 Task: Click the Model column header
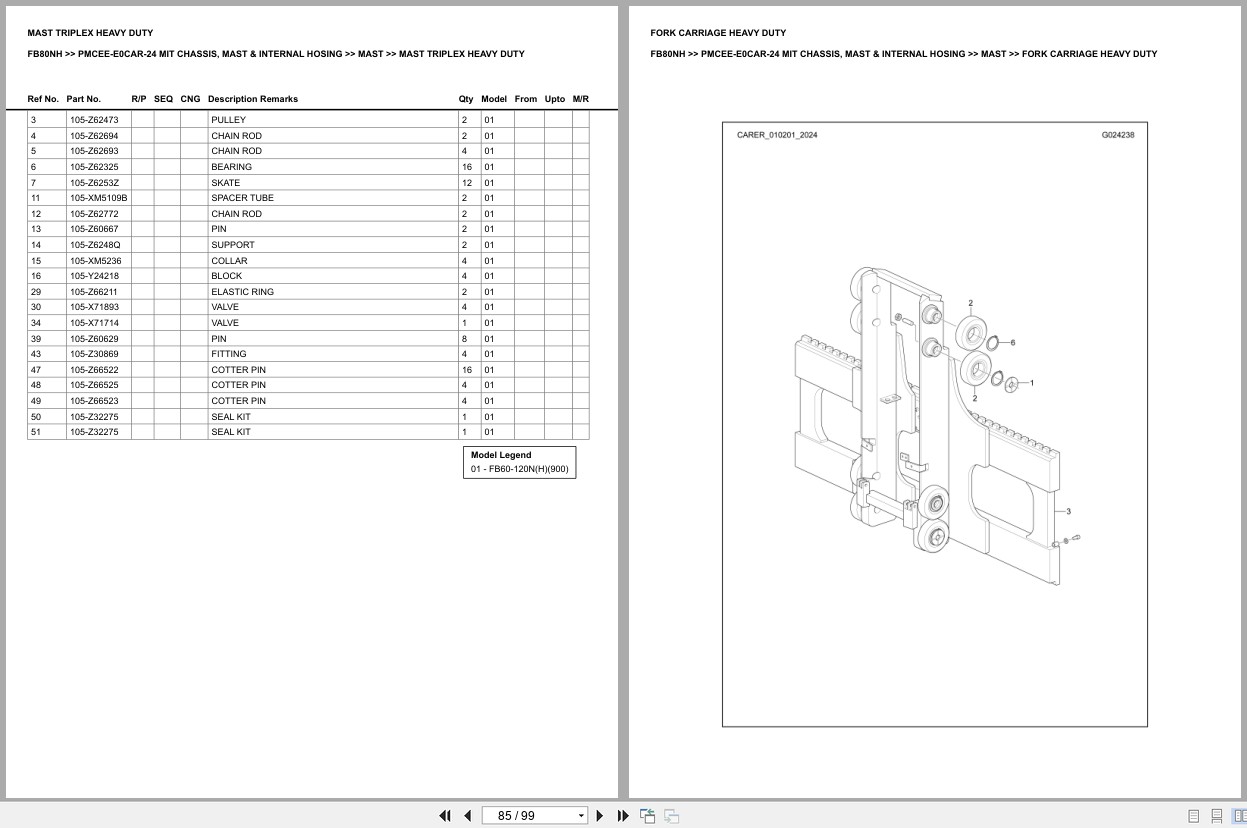[494, 99]
